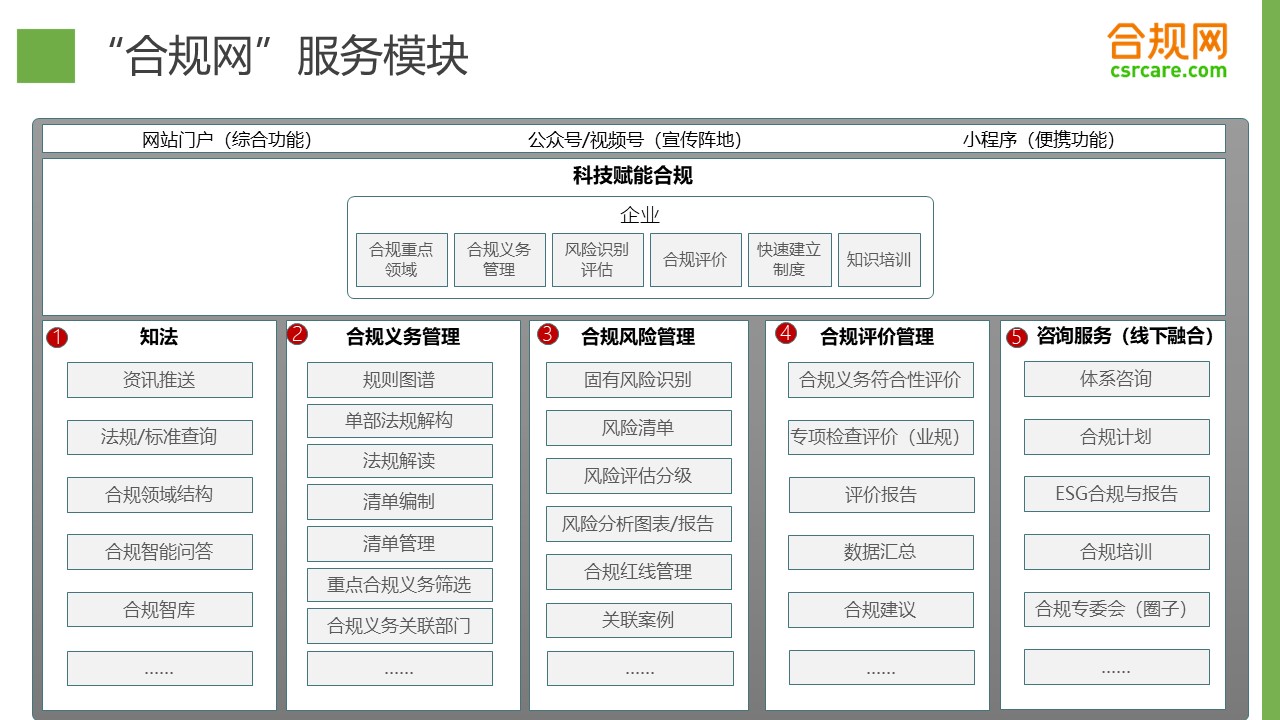1280x720 pixels.
Task: Select 小程序（便携功能） header text
Action: tap(1039, 140)
